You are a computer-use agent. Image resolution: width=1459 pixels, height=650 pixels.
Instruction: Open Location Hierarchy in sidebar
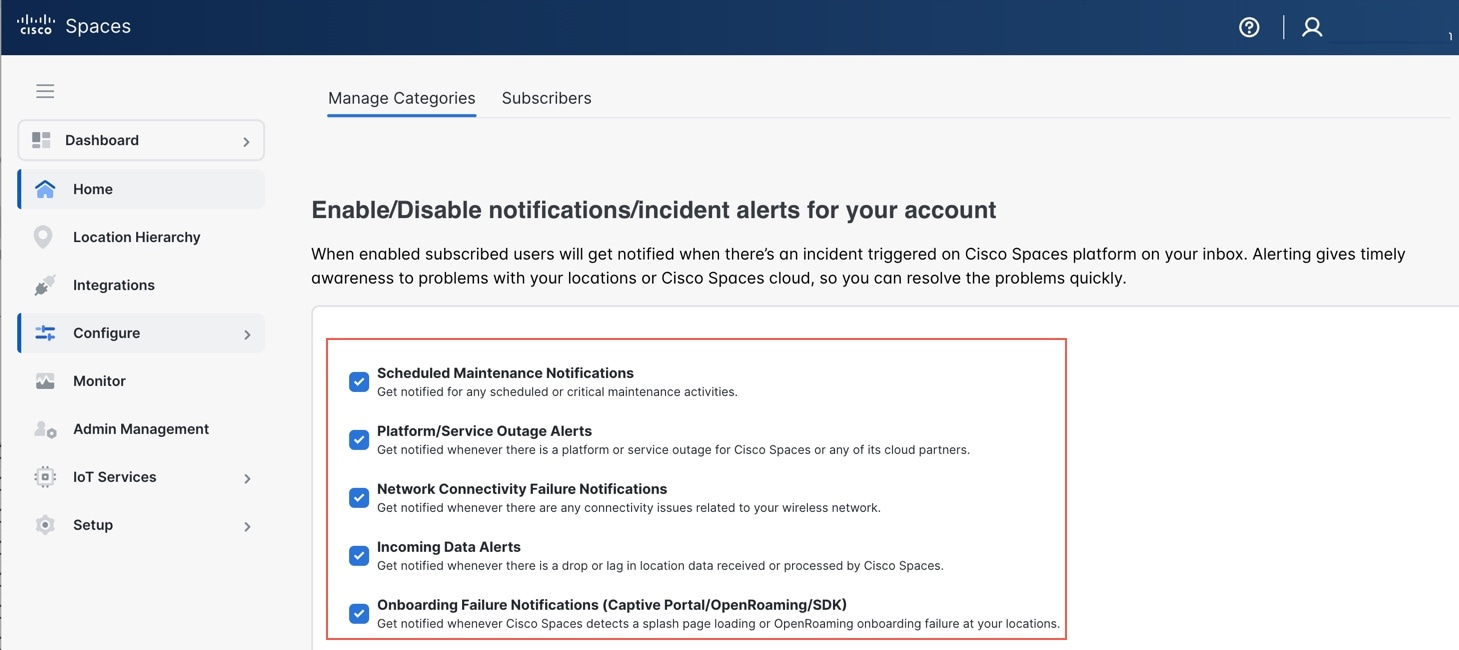click(x=141, y=237)
